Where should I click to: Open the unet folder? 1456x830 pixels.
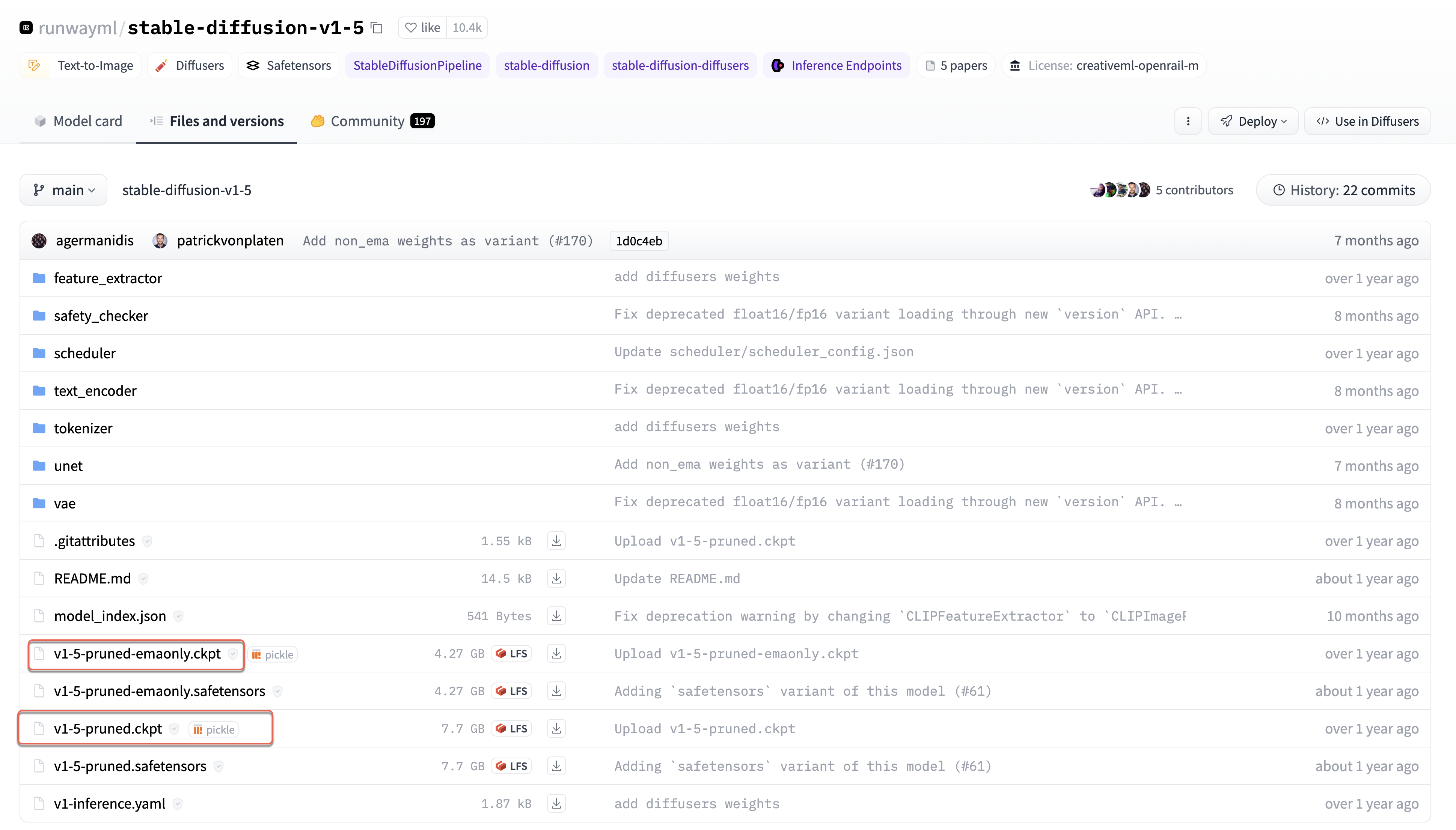point(68,466)
